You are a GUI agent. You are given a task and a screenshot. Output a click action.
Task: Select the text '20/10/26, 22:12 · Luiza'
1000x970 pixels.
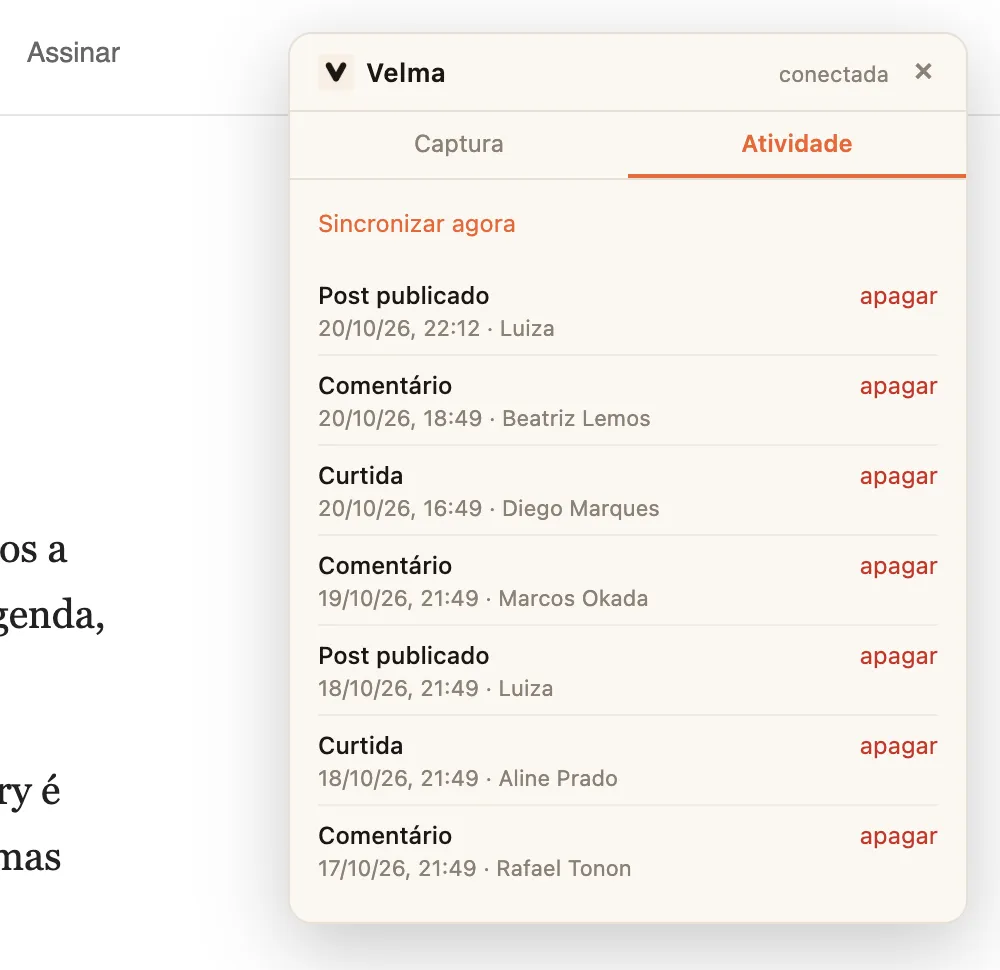(x=436, y=328)
